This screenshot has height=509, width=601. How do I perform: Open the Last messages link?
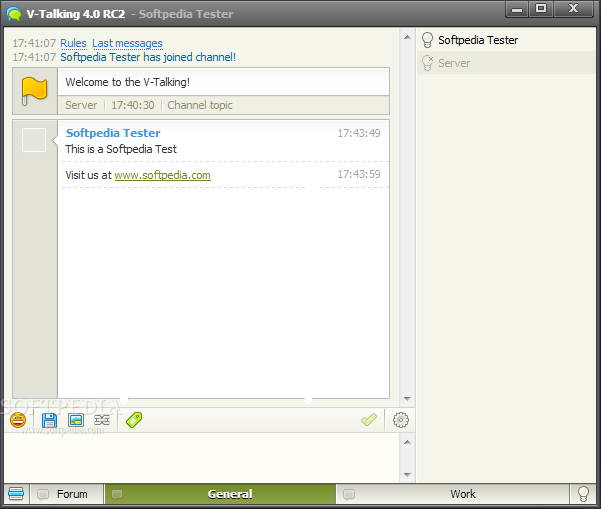coord(127,43)
